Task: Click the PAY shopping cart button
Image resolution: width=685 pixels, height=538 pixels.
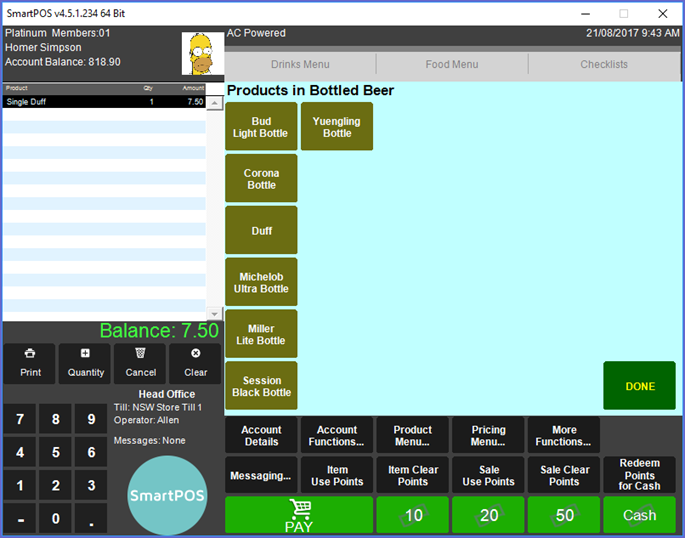Action: (299, 515)
